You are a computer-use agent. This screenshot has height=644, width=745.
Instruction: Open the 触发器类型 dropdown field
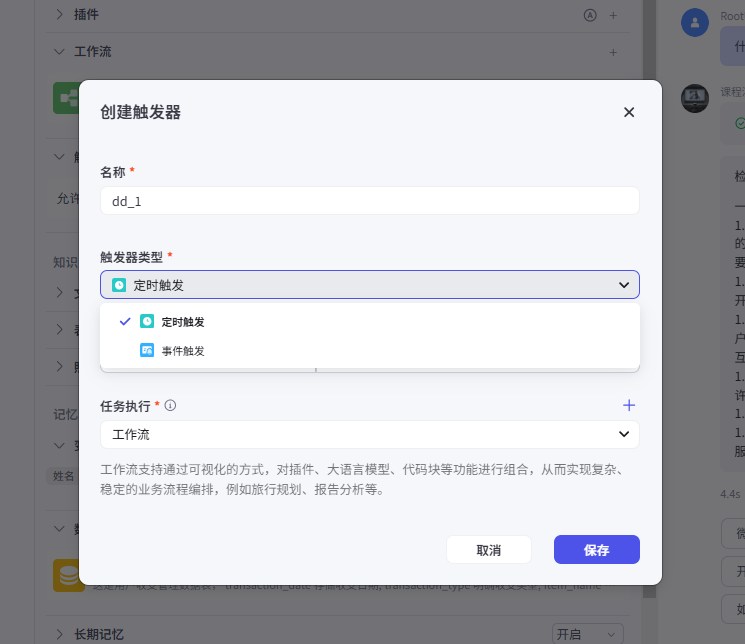click(369, 285)
